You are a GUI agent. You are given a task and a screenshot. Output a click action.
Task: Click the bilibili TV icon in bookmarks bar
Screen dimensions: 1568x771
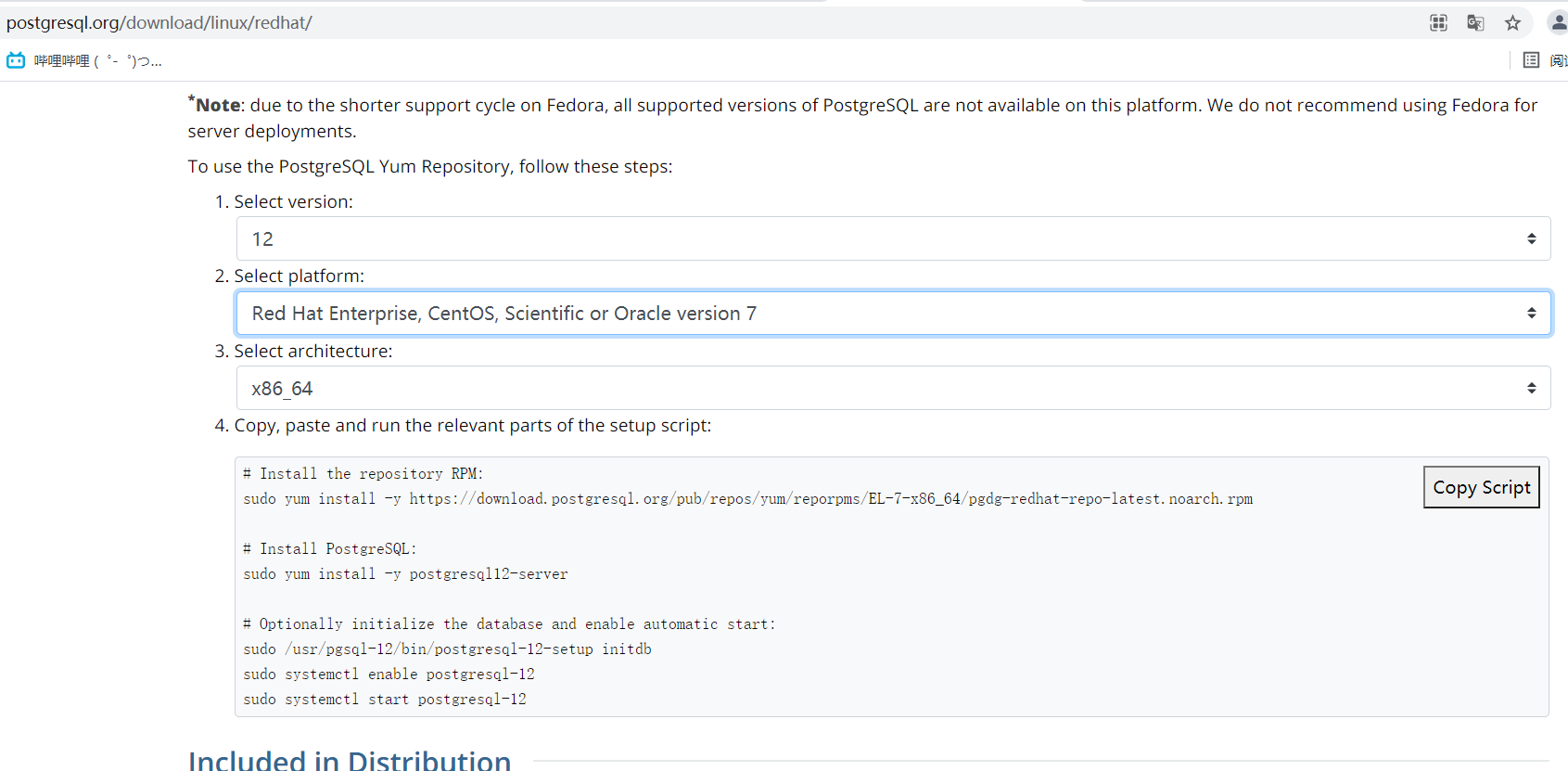15,59
